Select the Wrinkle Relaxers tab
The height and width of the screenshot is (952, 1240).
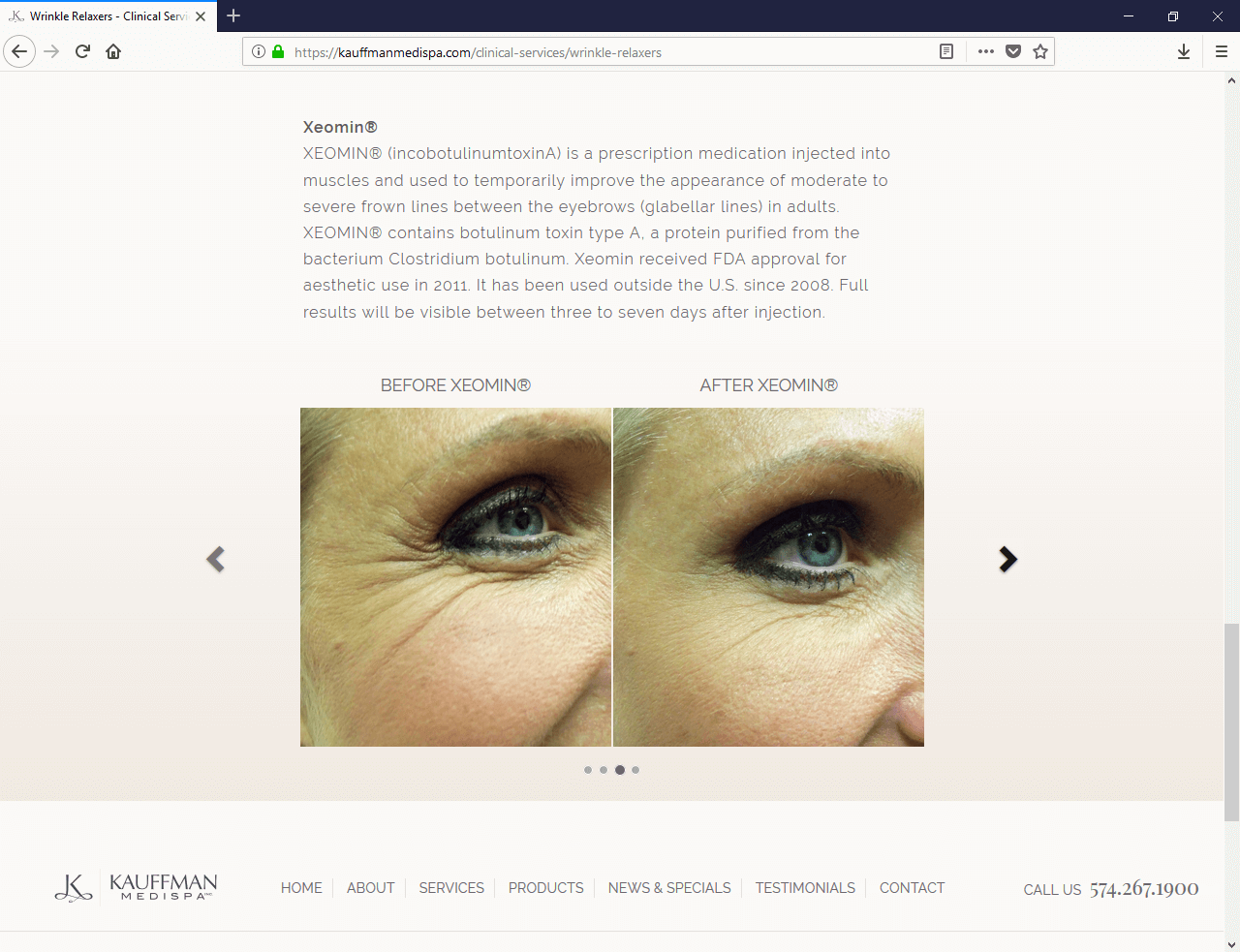click(108, 16)
